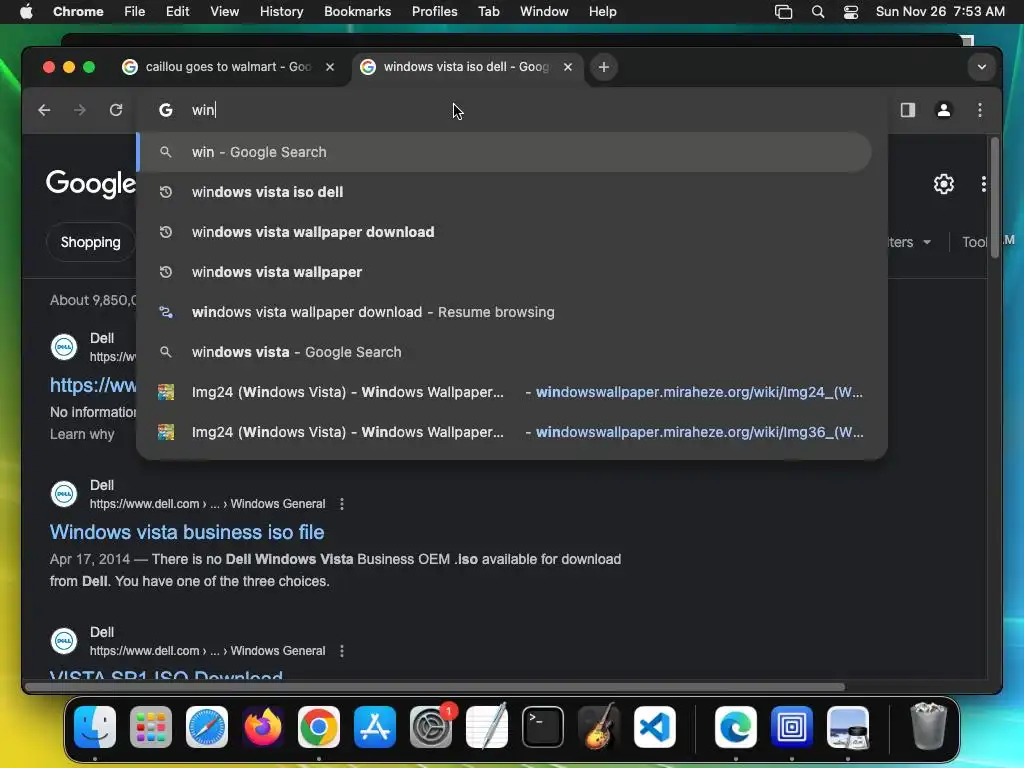Open new tab with plus button
Viewport: 1024px width, 768px height.
tap(604, 67)
